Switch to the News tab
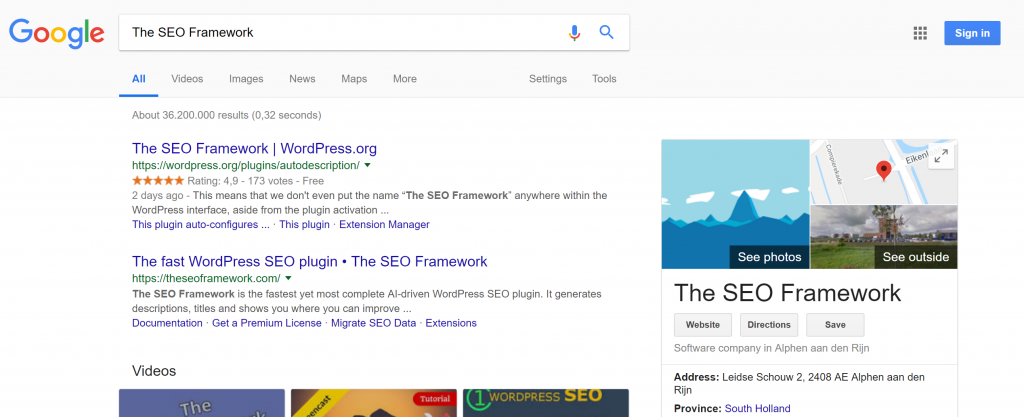 click(302, 79)
